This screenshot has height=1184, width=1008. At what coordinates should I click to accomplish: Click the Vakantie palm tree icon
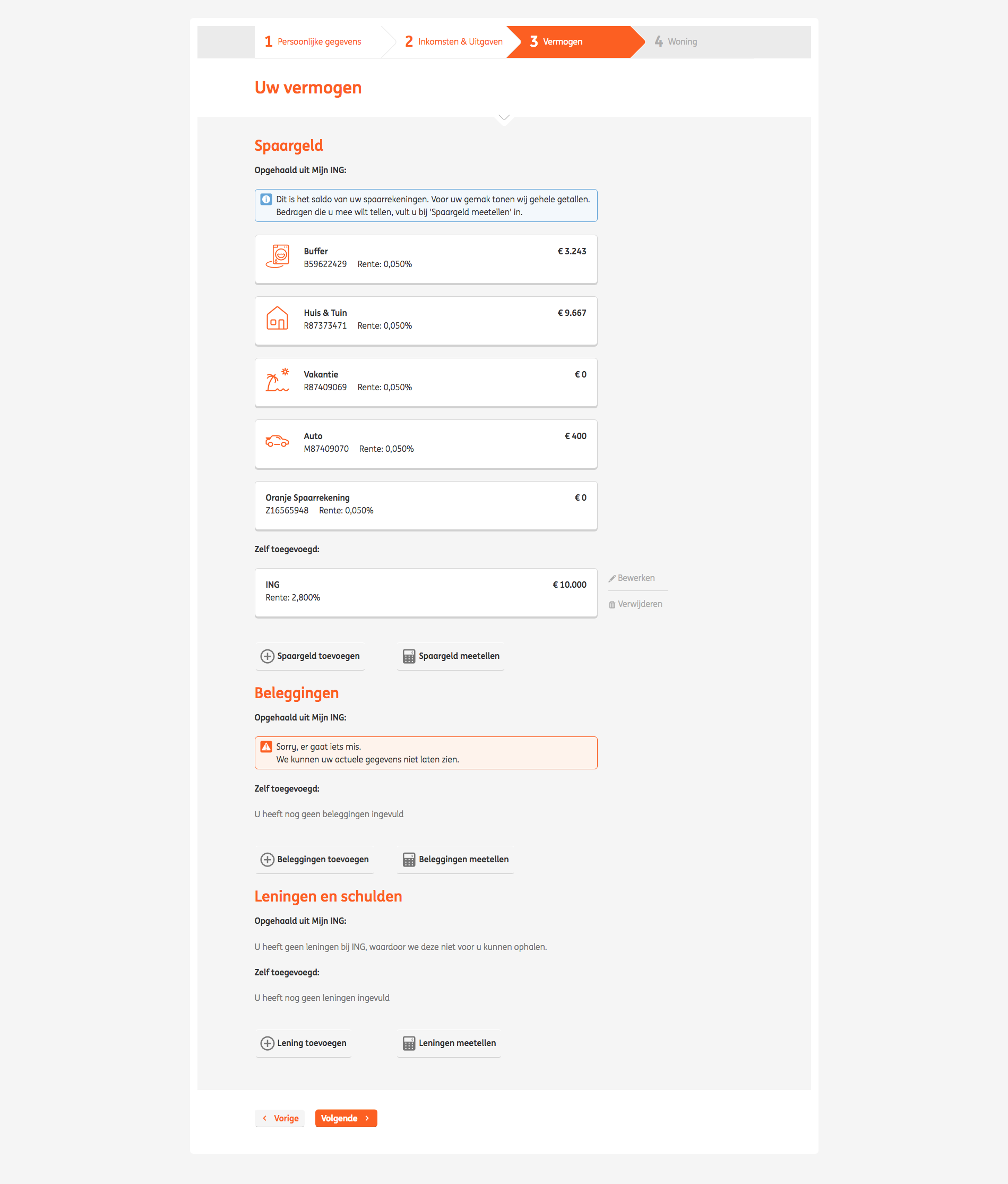coord(277,380)
